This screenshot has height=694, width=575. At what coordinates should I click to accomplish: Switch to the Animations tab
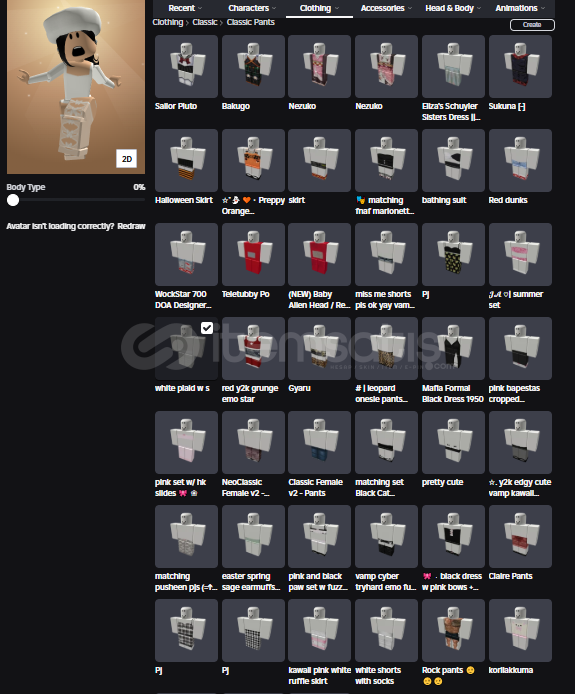coord(520,8)
